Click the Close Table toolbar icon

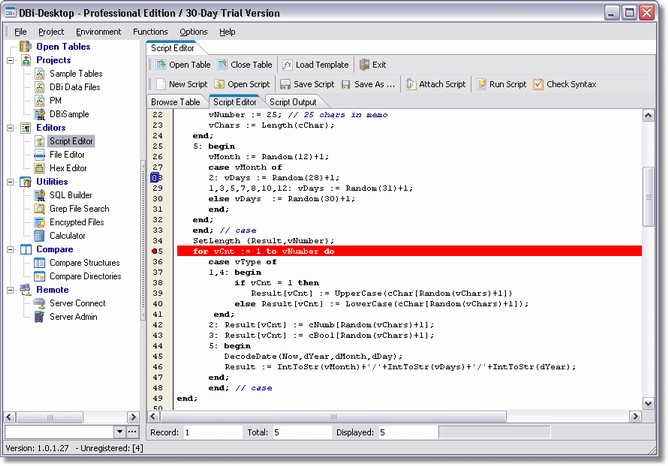(222, 65)
